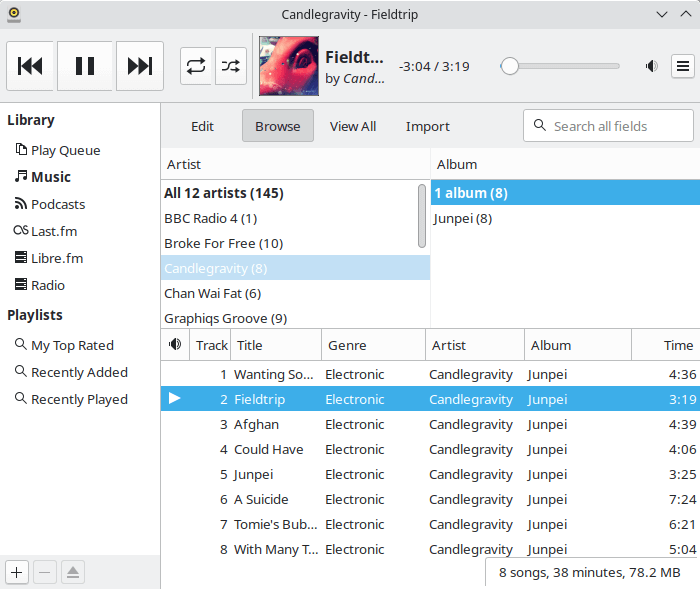
Task: Sort by the Album column header in track list
Action: point(578,345)
